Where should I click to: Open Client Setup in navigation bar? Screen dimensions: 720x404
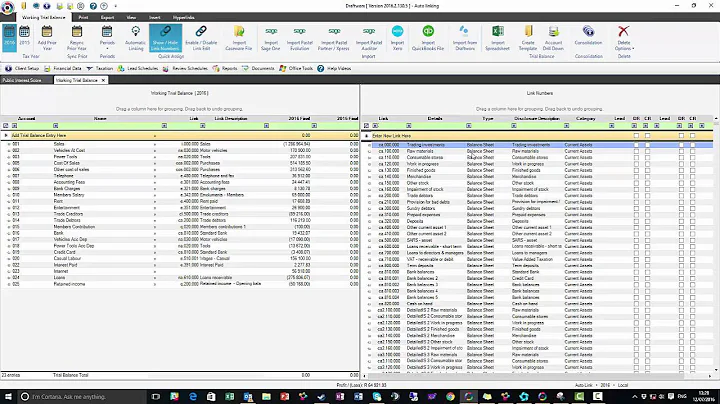[x=22, y=68]
